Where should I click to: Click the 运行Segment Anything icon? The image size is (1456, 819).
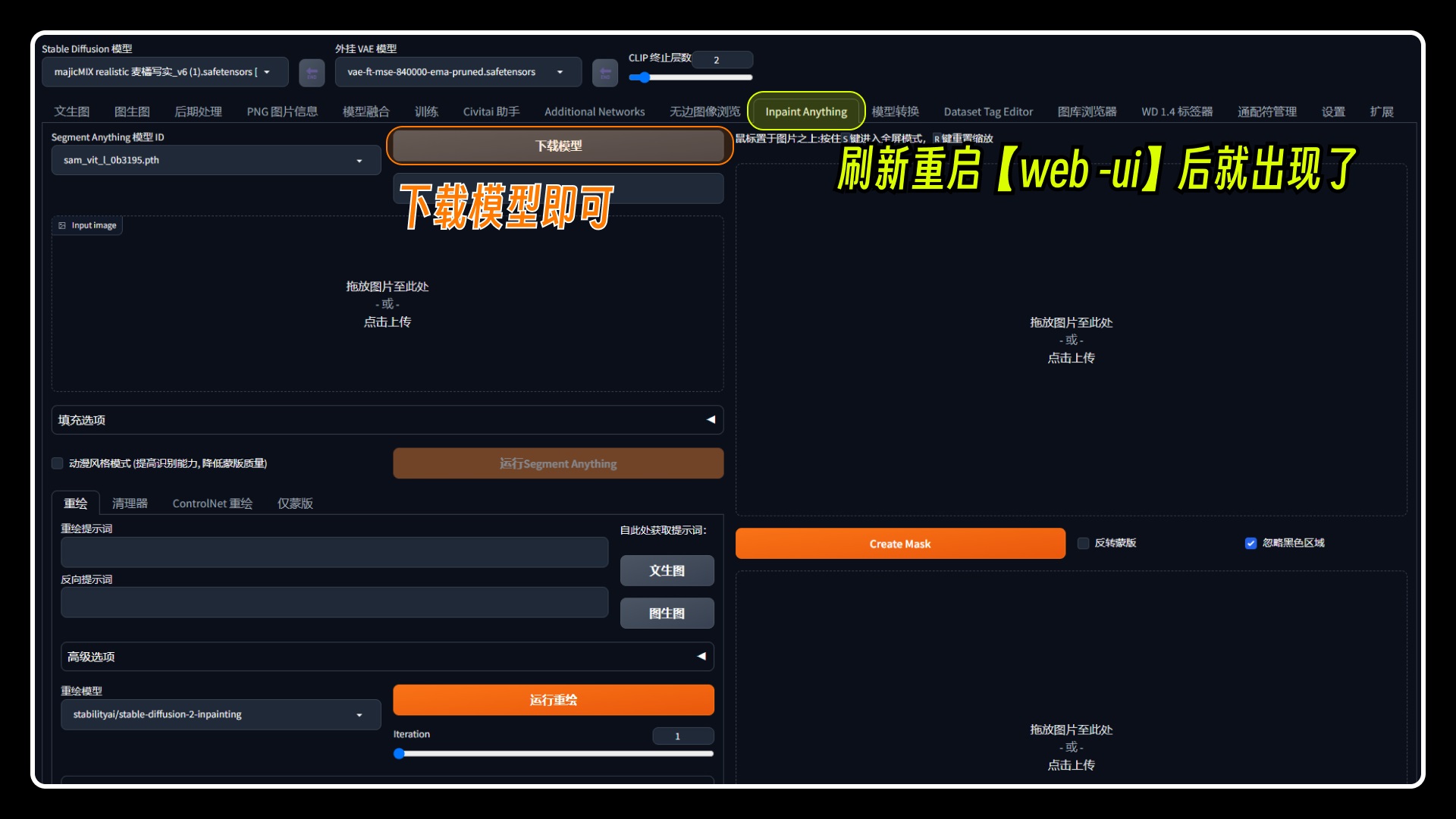pos(557,463)
